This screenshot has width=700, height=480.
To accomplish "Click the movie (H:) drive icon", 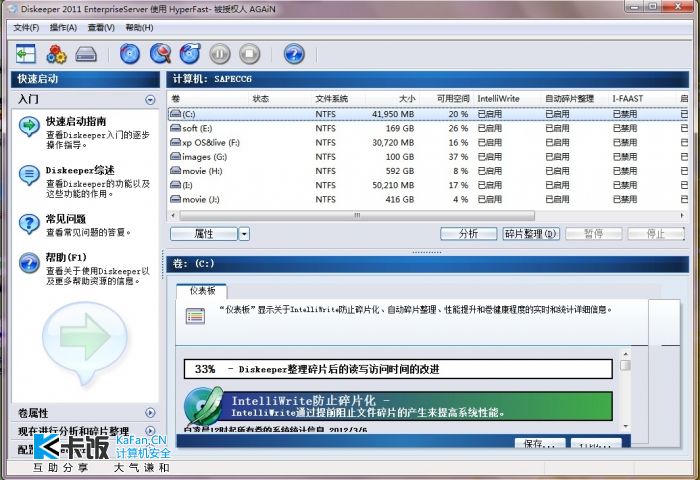I will point(175,171).
